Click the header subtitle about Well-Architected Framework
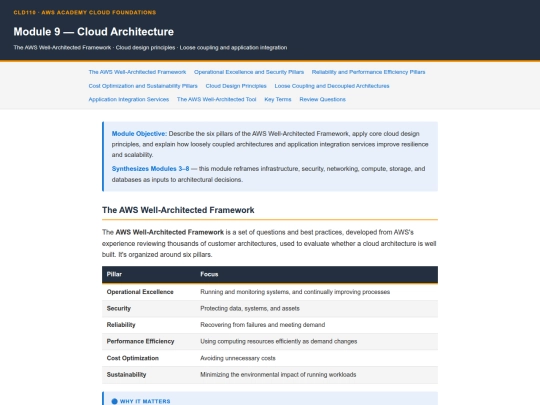540x405 pixels. (x=150, y=48)
